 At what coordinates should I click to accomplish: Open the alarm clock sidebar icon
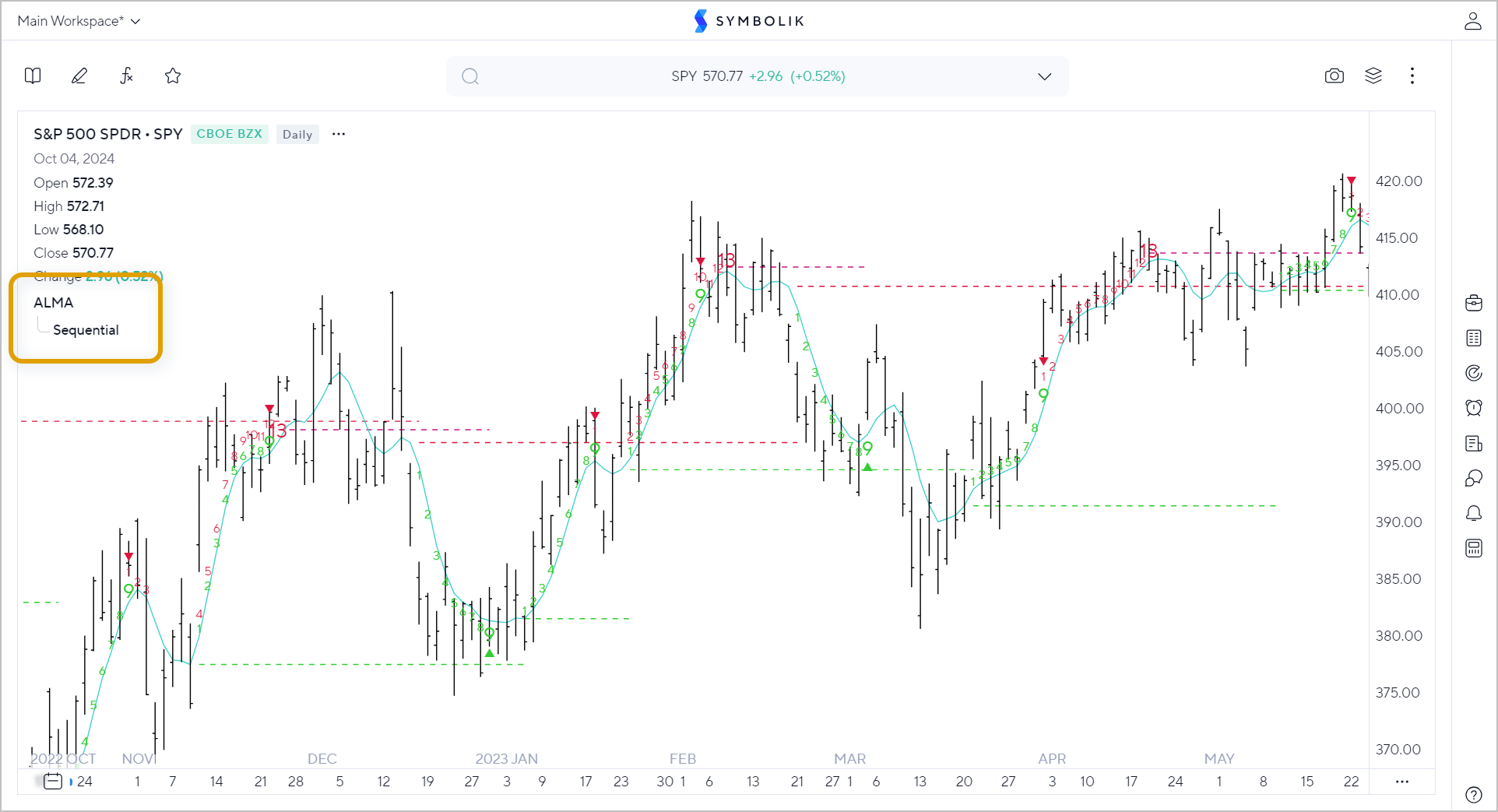click(x=1474, y=408)
